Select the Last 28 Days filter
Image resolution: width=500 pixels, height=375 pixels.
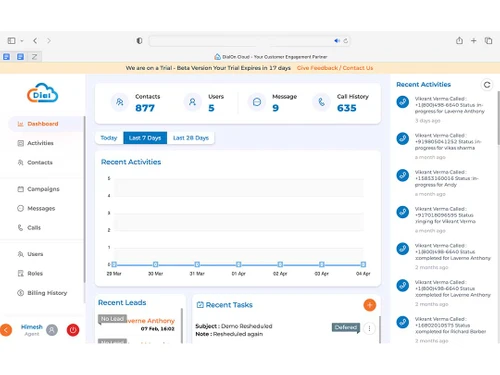click(x=191, y=138)
